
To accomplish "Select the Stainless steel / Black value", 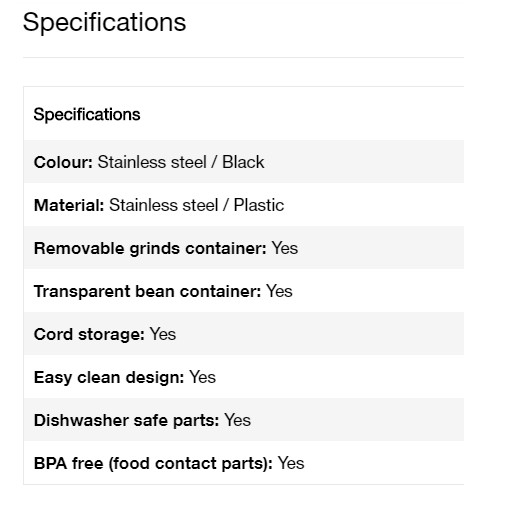I will click(x=181, y=162).
